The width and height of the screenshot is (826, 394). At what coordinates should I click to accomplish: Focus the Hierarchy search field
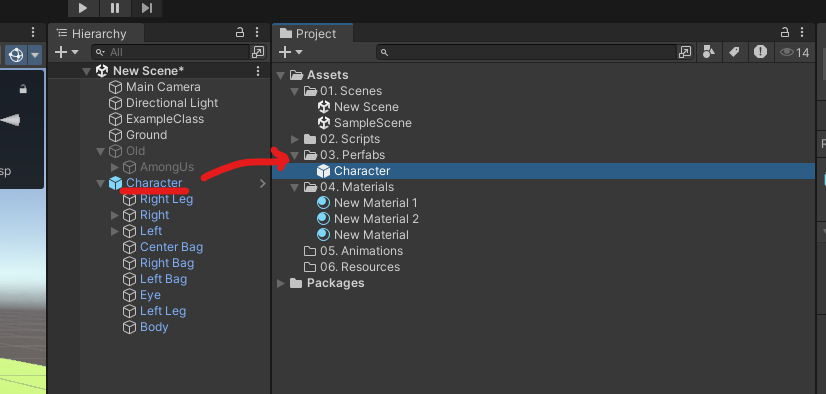point(171,52)
